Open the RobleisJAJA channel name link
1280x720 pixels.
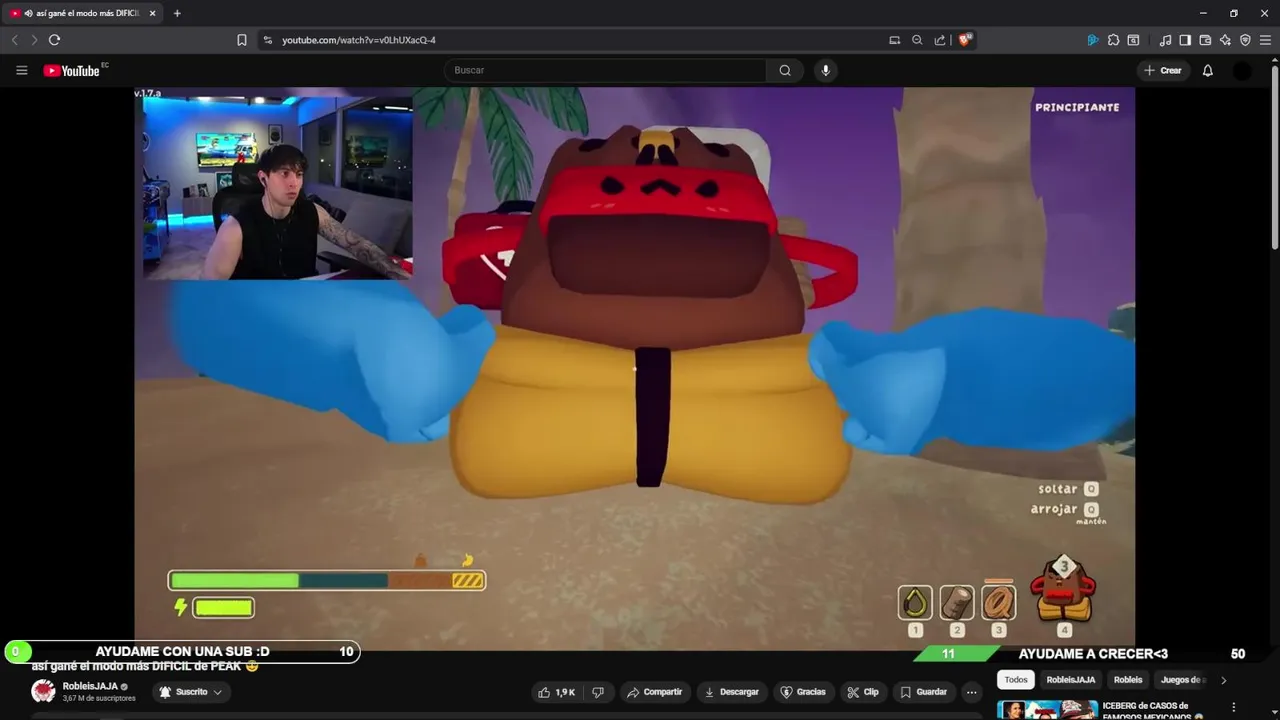90,687
